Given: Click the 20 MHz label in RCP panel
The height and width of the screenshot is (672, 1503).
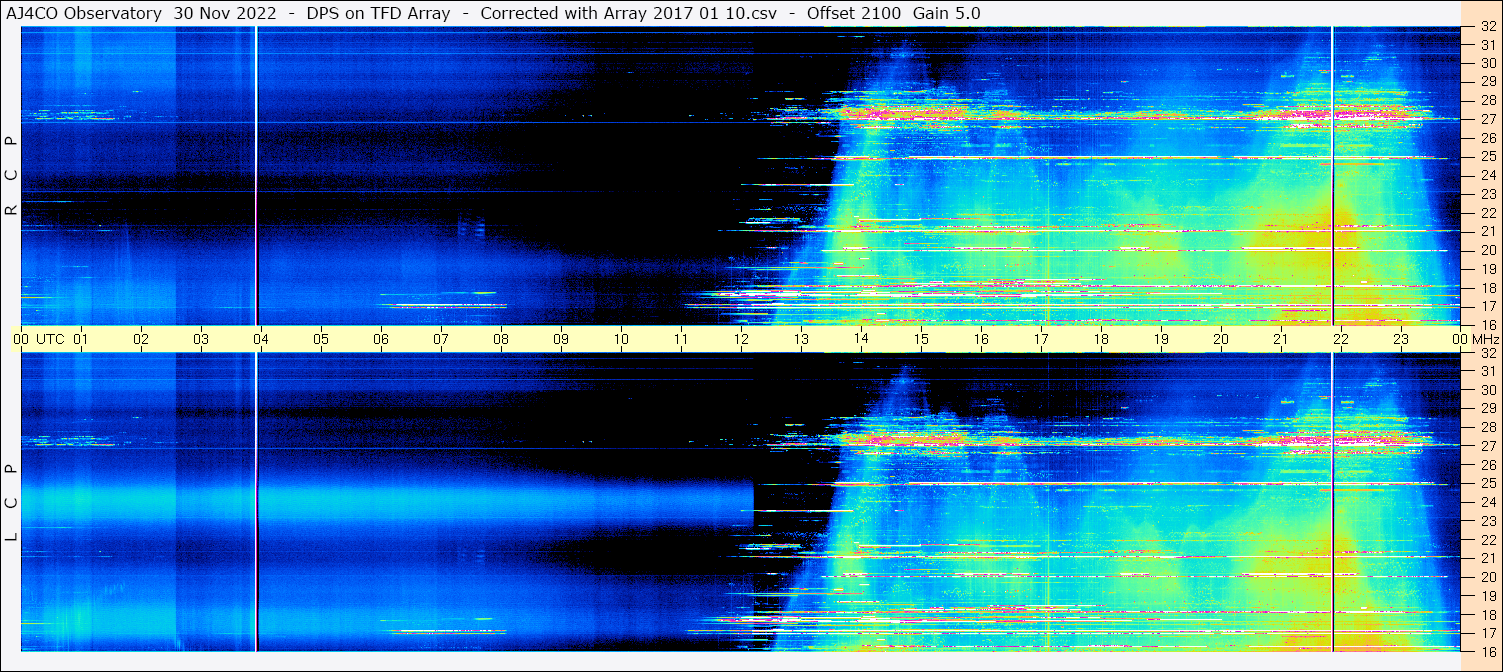Looking at the screenshot, I should coord(1487,250).
